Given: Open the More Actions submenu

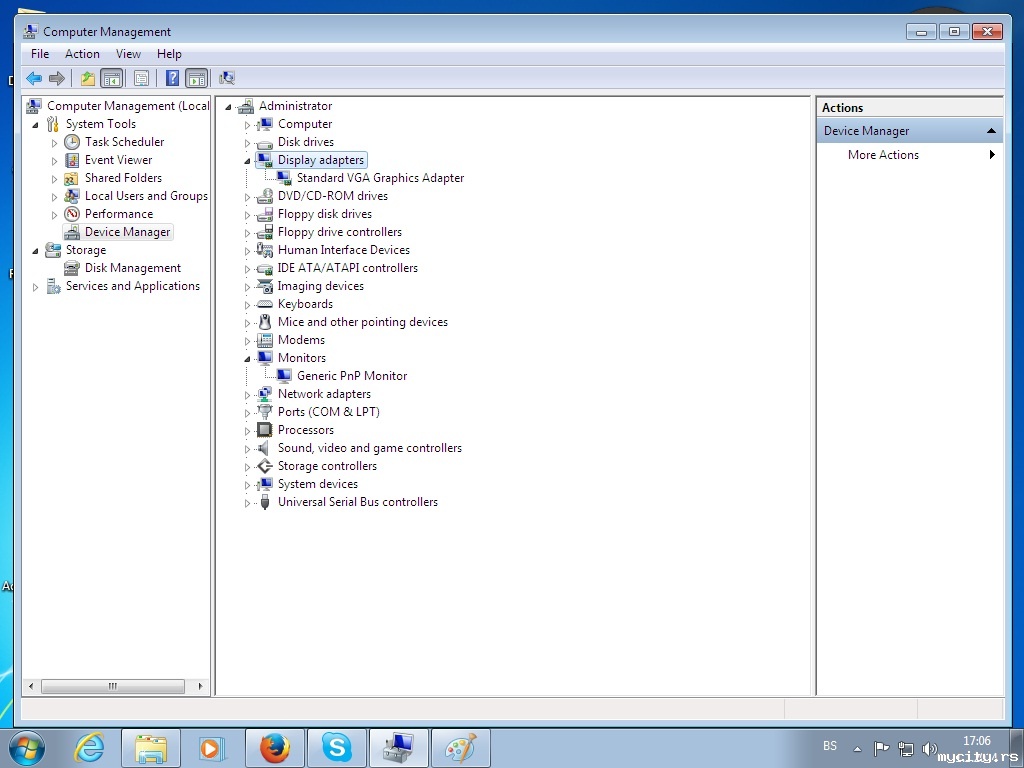Looking at the screenshot, I should click(x=883, y=155).
